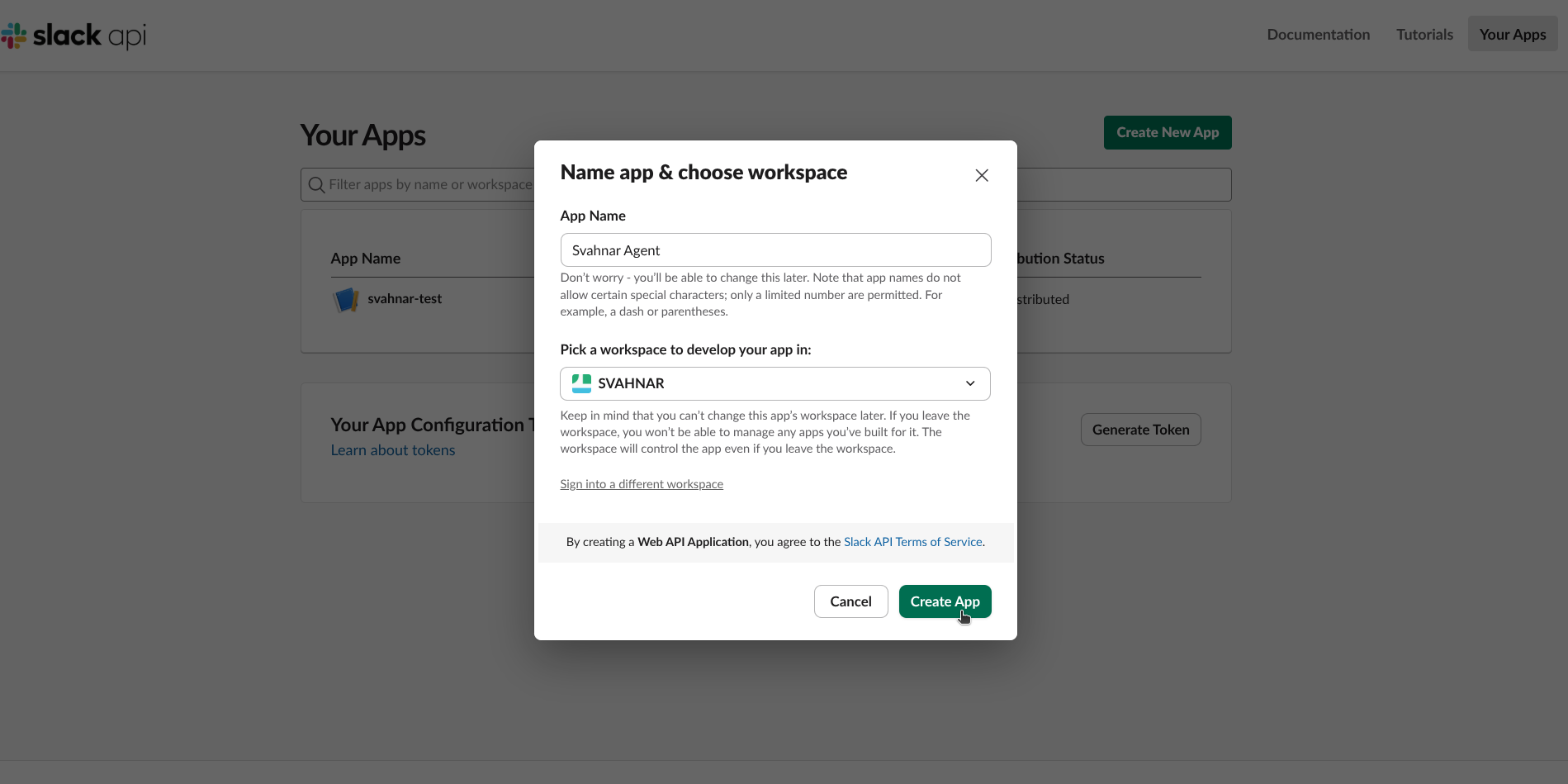The image size is (1568, 784).
Task: Click the Create New App button
Action: [1168, 132]
